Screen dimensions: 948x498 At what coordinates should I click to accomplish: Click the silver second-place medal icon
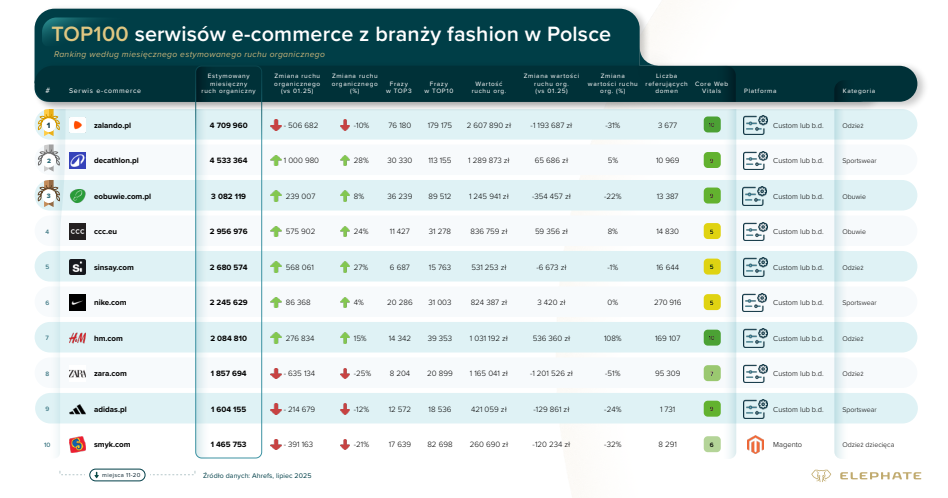click(x=48, y=158)
